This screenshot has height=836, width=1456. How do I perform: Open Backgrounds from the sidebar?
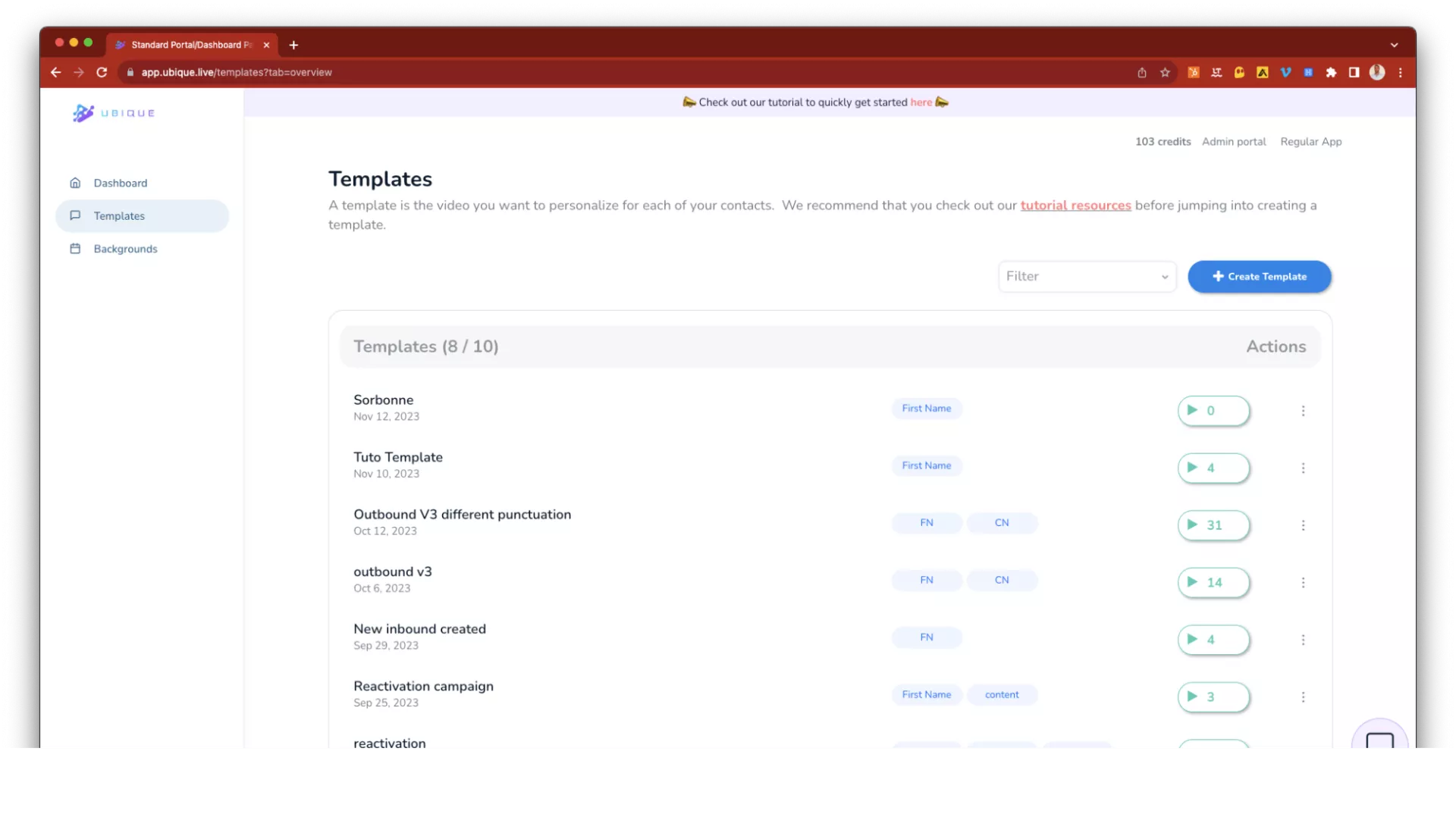point(125,249)
